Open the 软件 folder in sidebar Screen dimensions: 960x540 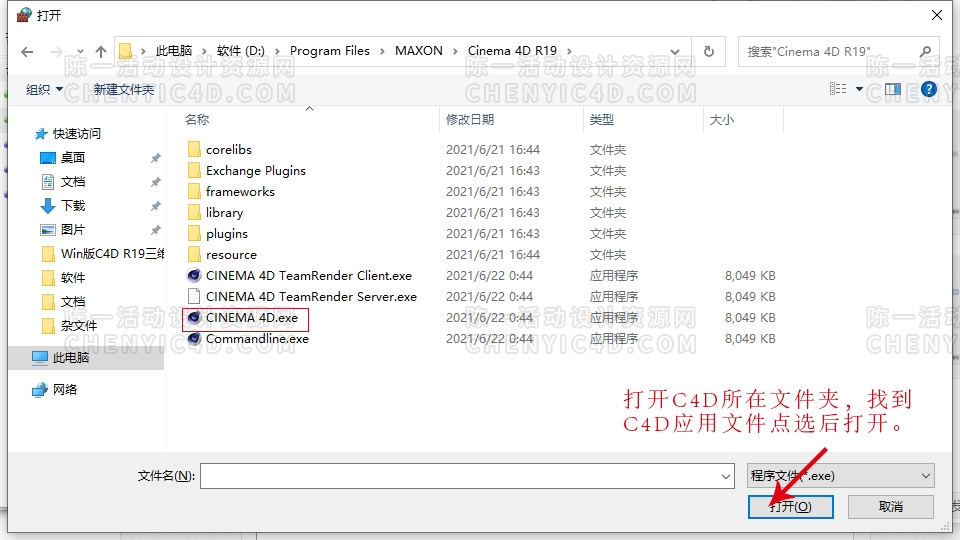(x=73, y=278)
